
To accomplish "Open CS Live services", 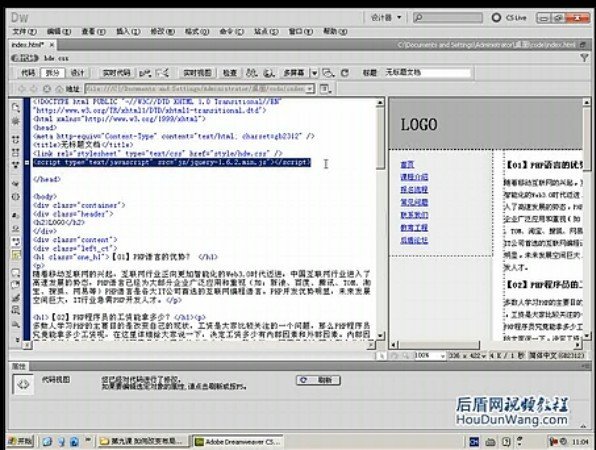I will click(x=509, y=17).
